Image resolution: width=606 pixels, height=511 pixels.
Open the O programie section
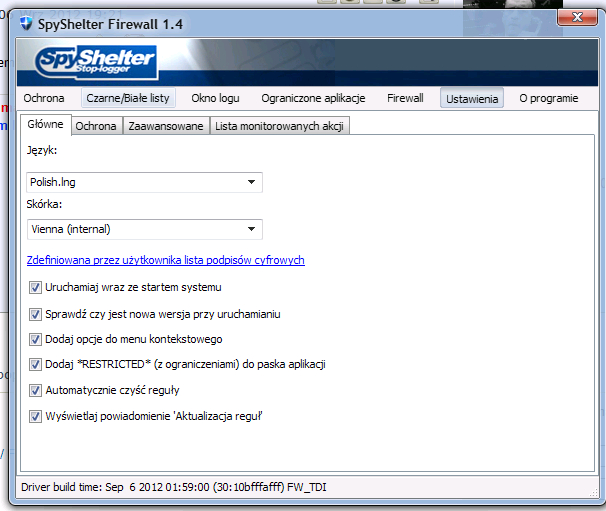548,98
